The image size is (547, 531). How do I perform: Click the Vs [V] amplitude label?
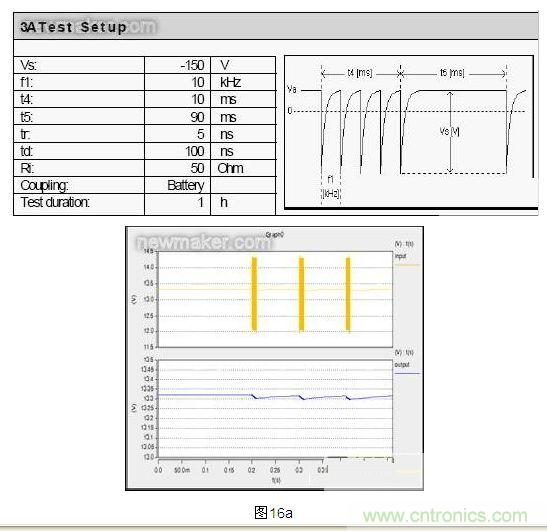[x=449, y=132]
